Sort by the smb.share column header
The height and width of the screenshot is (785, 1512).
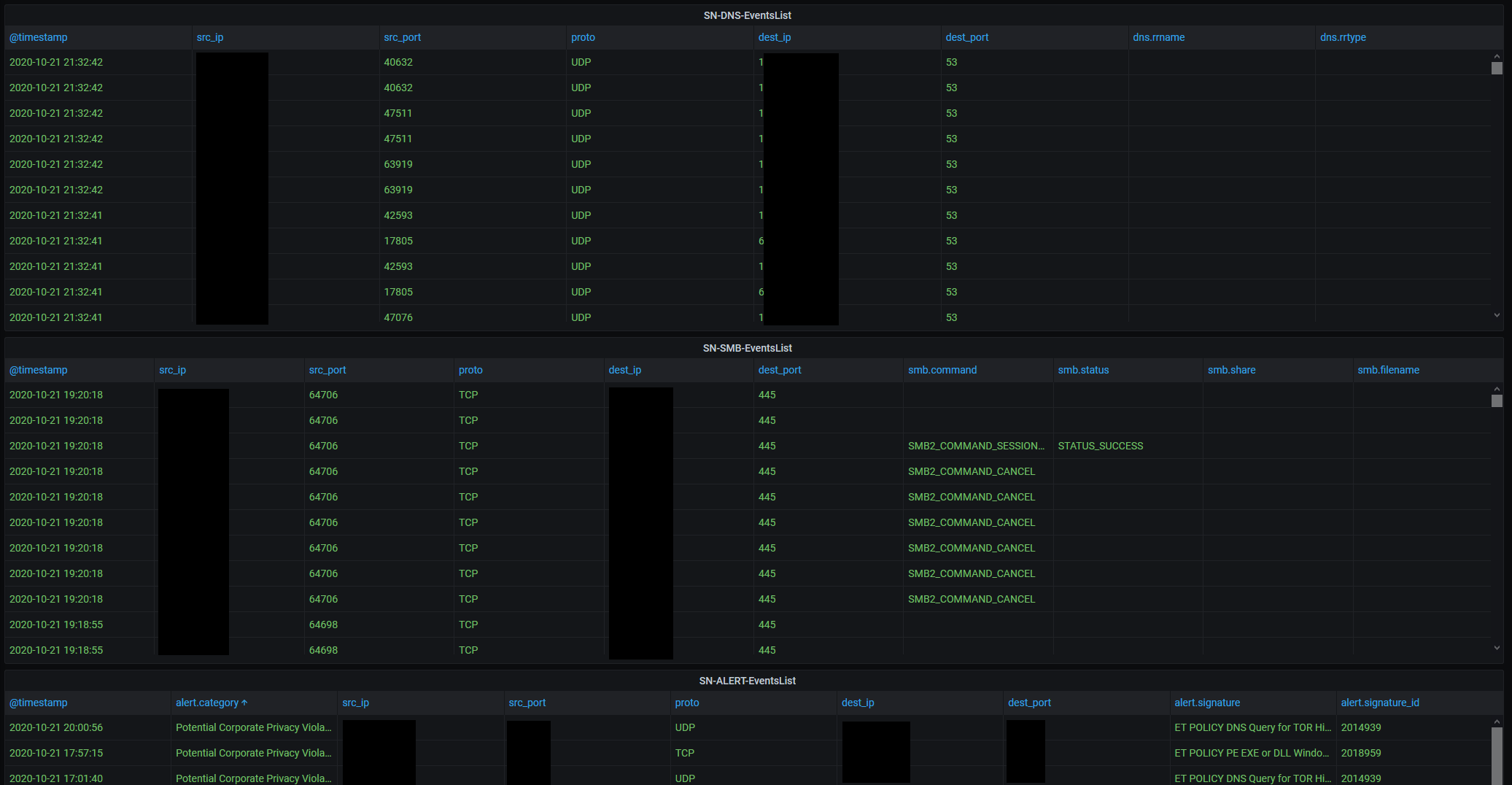(x=1232, y=370)
